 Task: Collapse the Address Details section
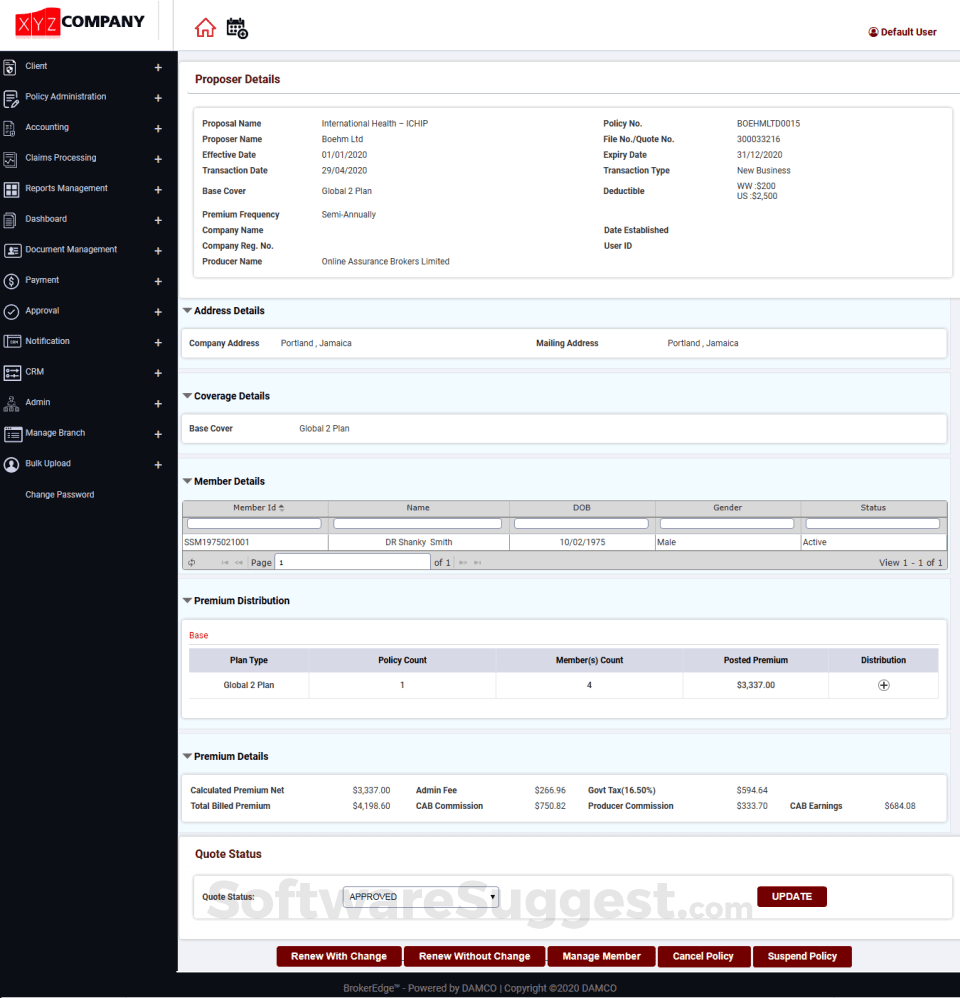point(187,311)
